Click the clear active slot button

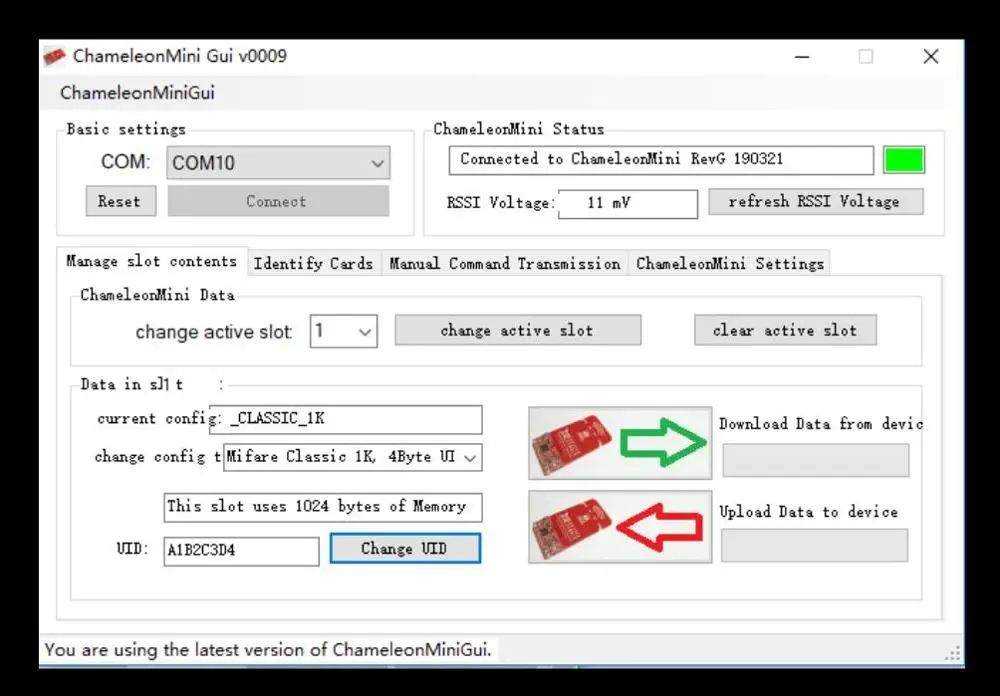[785, 330]
